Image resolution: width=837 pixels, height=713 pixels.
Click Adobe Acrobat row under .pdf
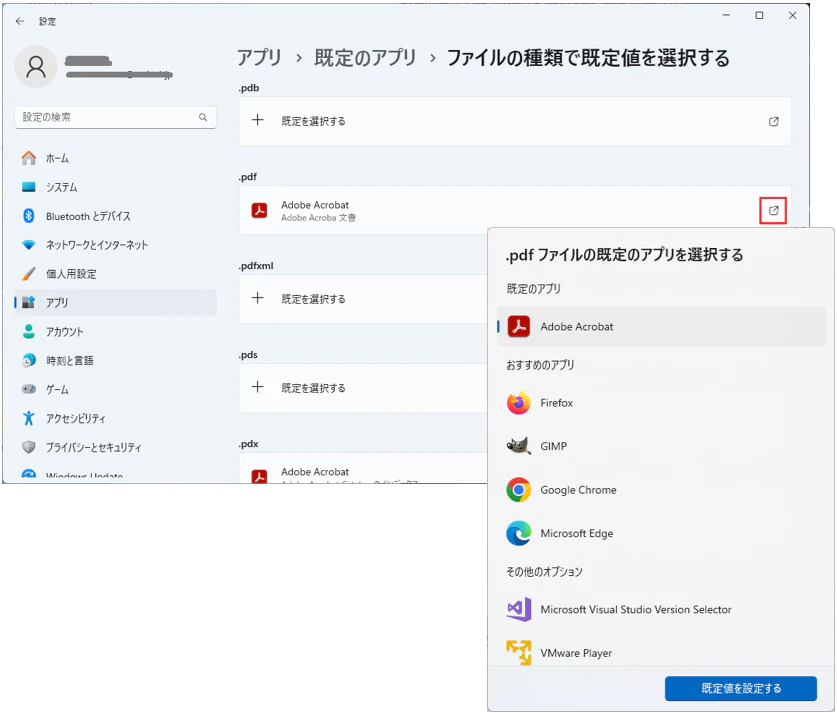point(515,210)
